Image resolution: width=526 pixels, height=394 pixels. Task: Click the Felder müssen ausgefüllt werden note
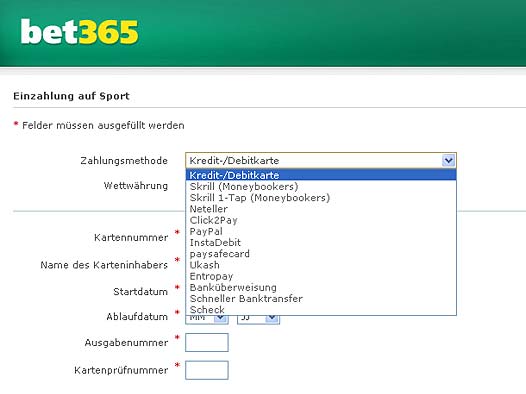click(103, 125)
